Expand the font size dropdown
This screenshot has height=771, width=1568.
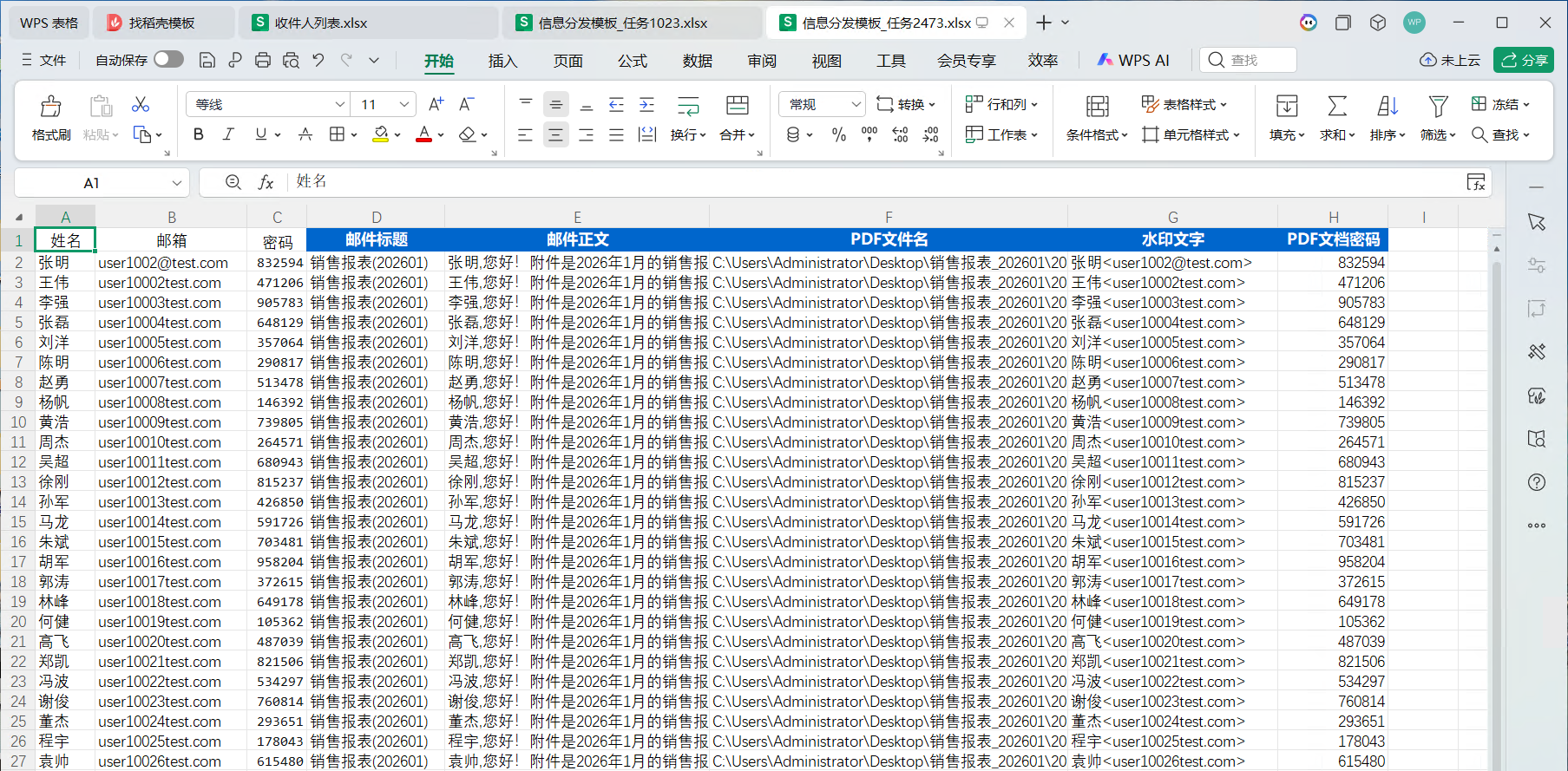(403, 105)
